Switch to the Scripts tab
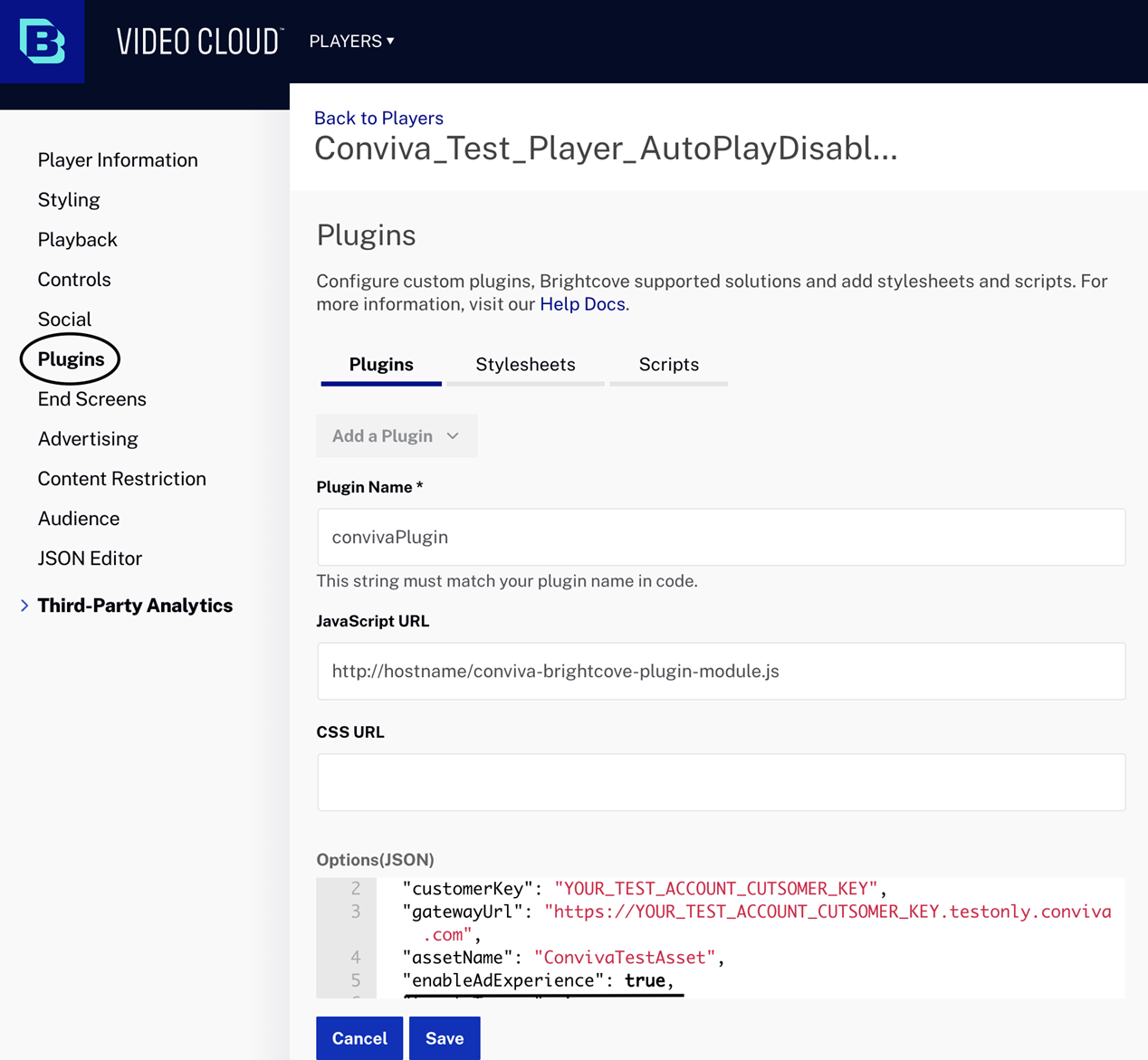 tap(669, 365)
